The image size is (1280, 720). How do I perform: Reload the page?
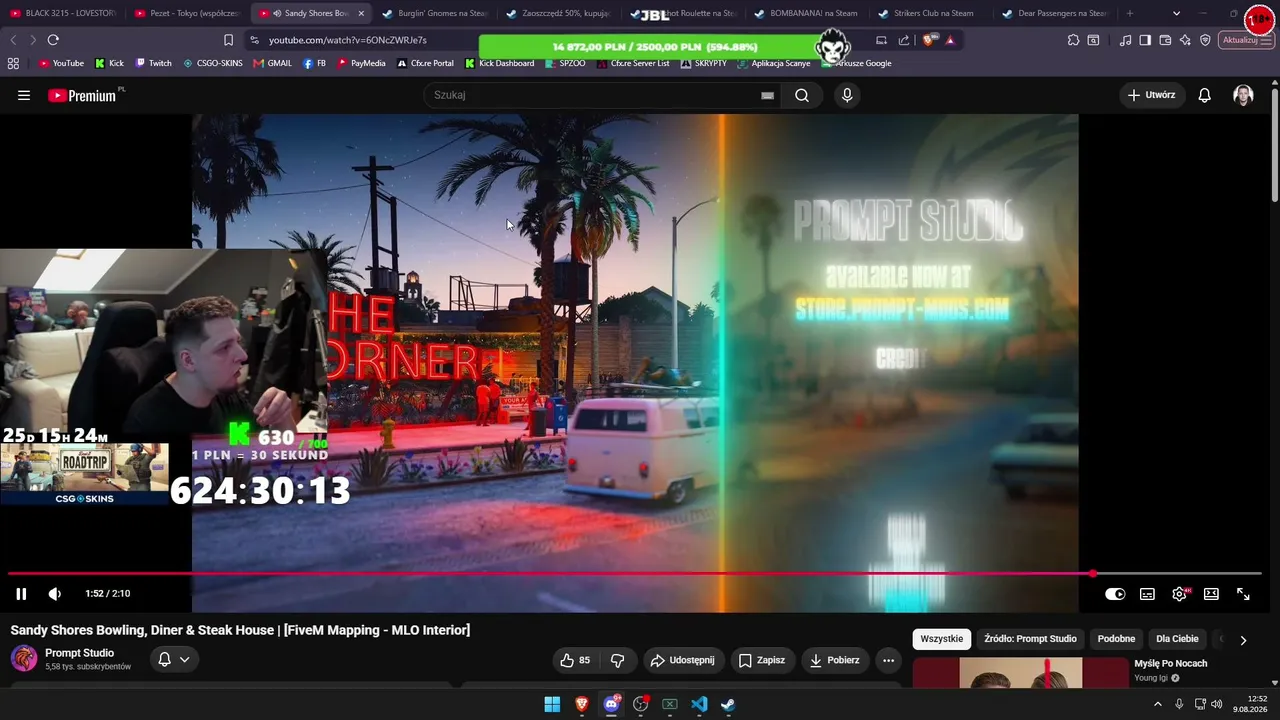(53, 40)
